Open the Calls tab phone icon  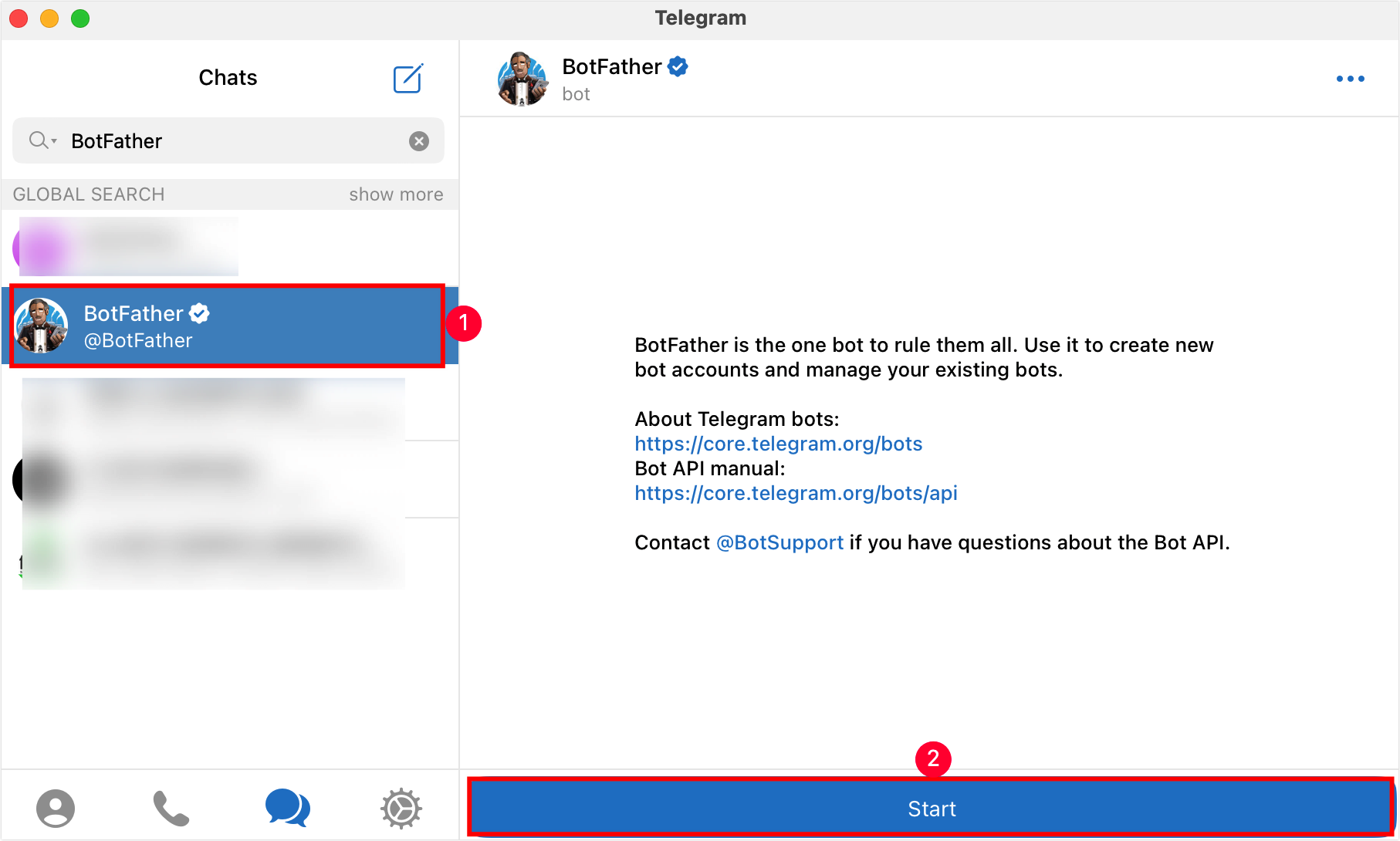[x=171, y=808]
